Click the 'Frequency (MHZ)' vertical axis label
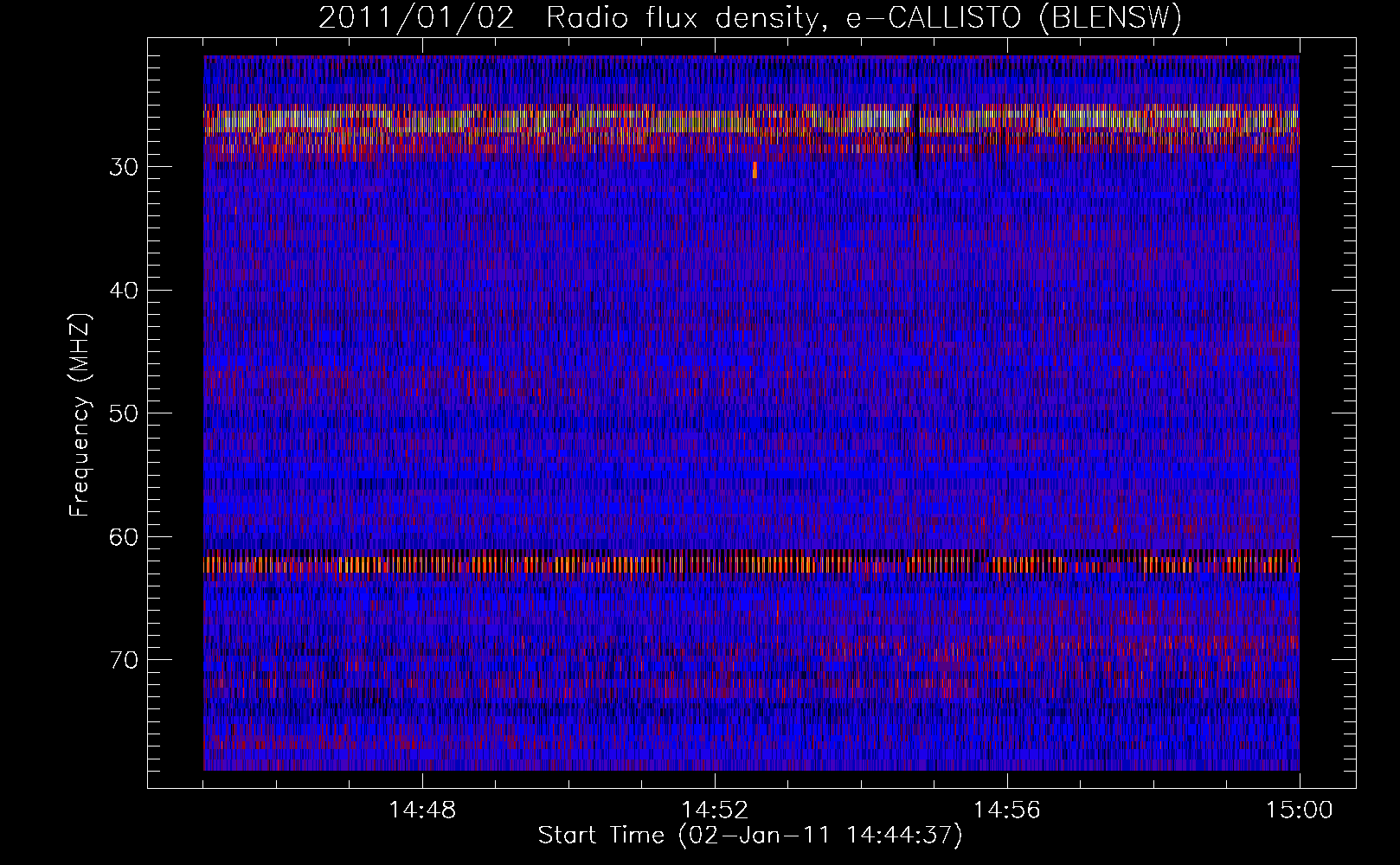Screen dimensions: 1400x865 80,415
